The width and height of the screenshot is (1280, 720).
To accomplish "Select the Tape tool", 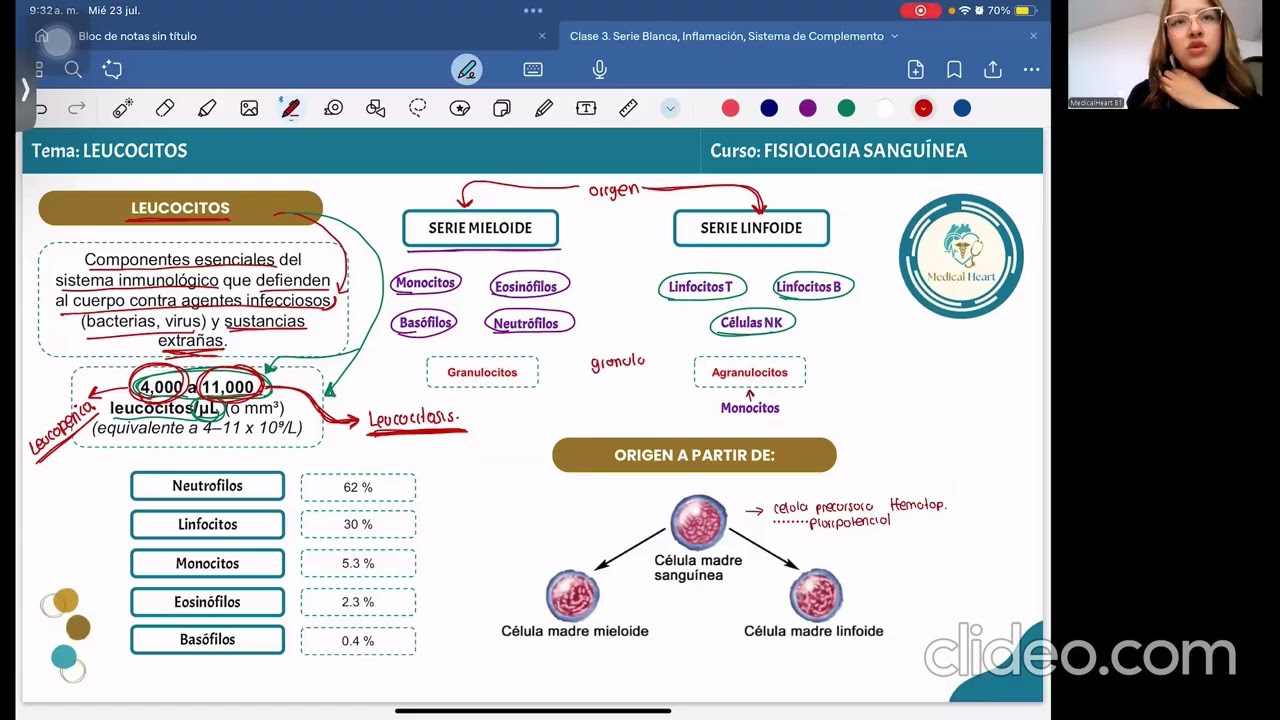I will point(334,108).
